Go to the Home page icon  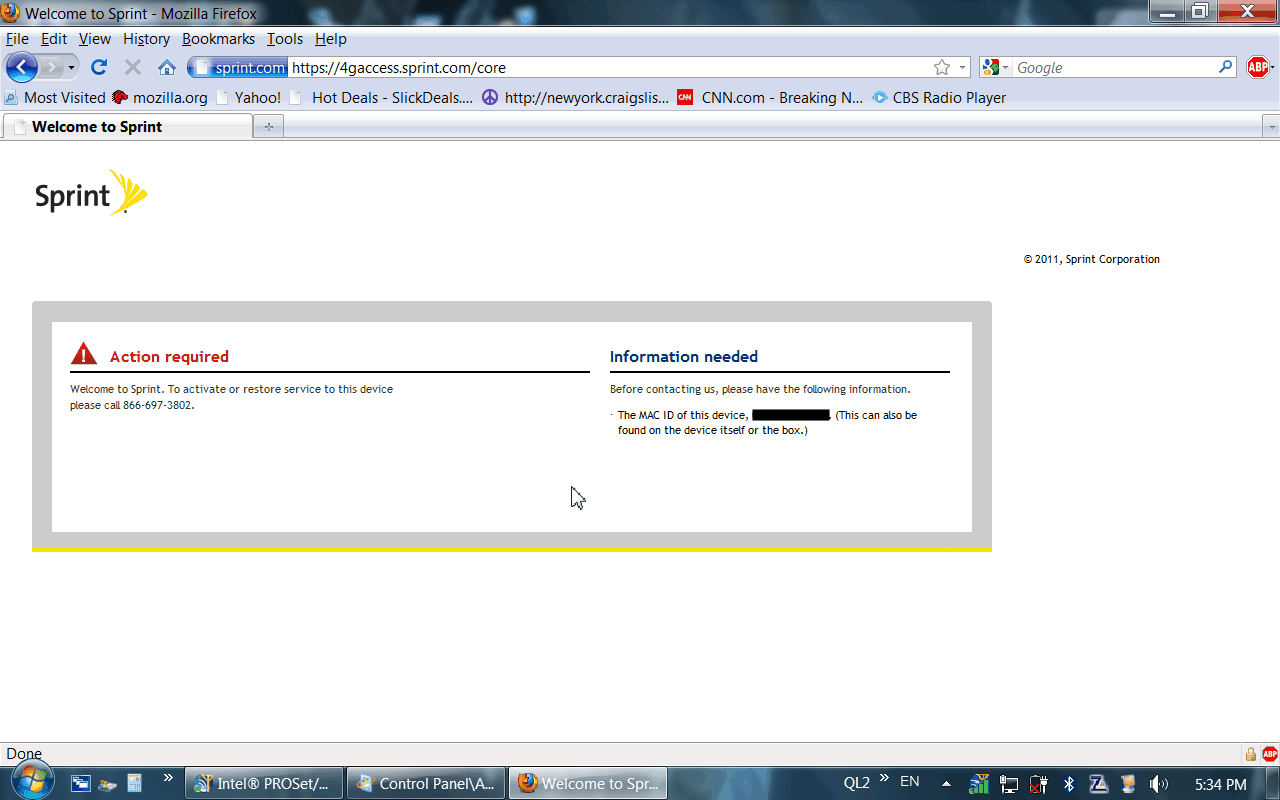tap(167, 67)
